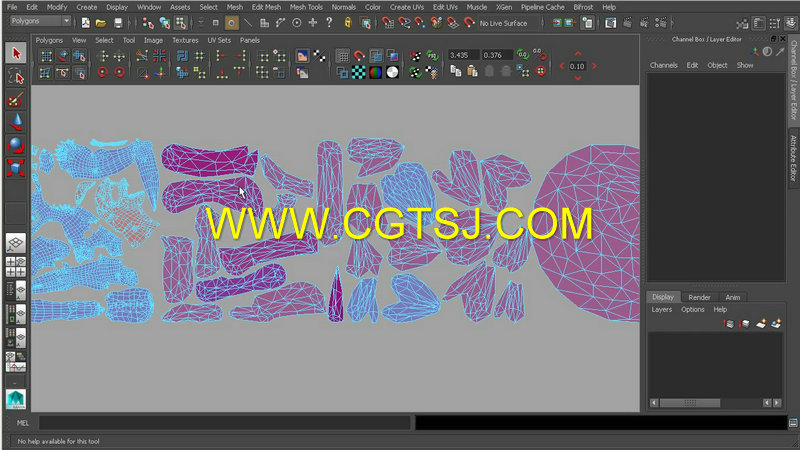Toggle display image face icon
This screenshot has height=450, width=800.
coord(302,56)
